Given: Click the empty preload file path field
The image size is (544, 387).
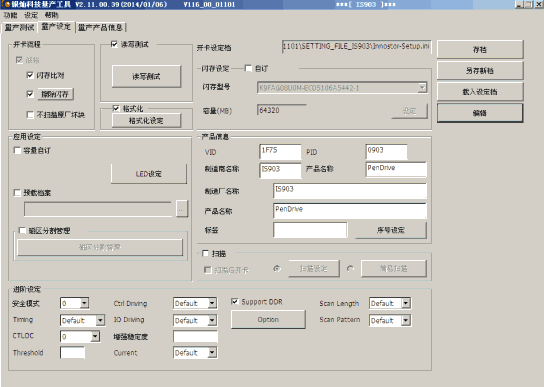Looking at the screenshot, I should coord(98,209).
